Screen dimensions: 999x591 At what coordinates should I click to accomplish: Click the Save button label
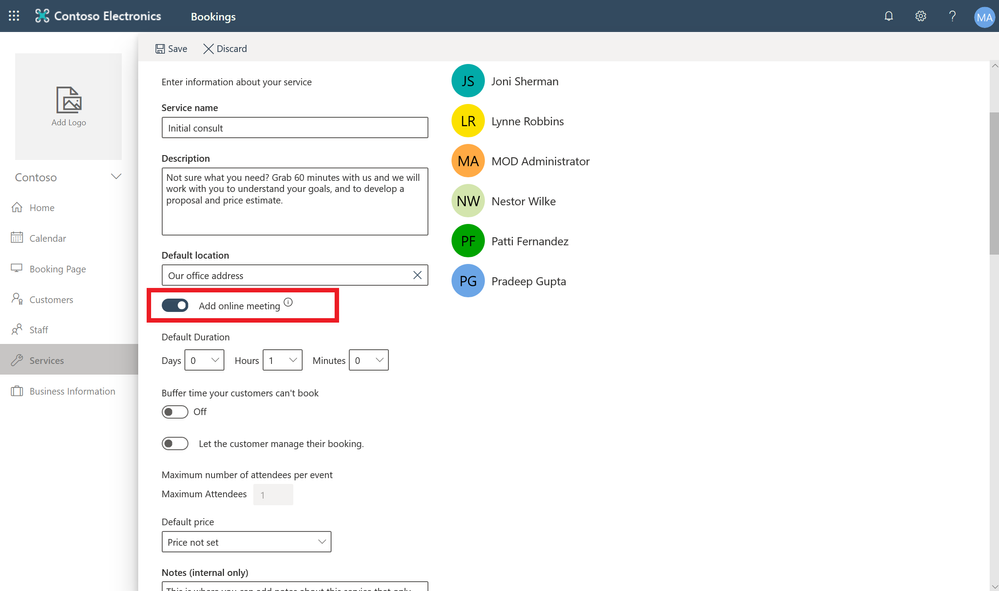point(178,49)
